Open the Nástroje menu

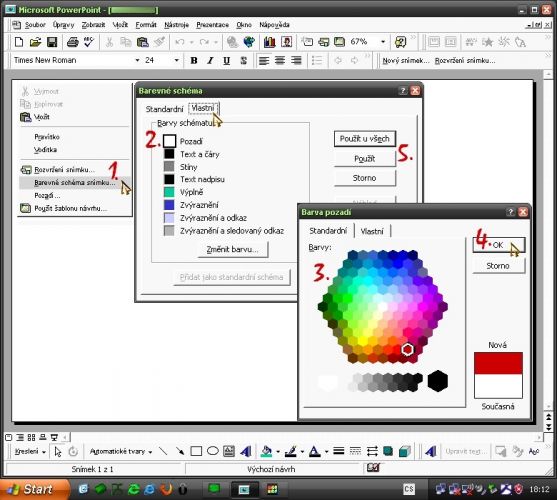point(176,25)
